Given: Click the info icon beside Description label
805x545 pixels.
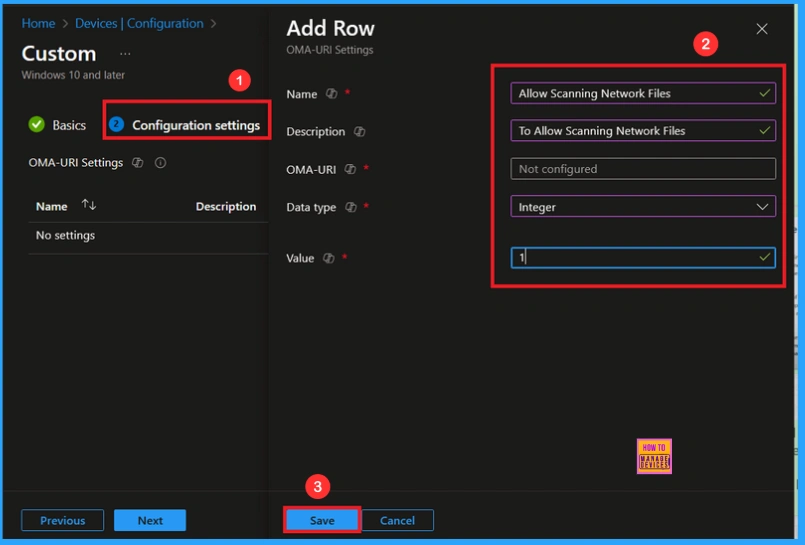Looking at the screenshot, I should [359, 132].
